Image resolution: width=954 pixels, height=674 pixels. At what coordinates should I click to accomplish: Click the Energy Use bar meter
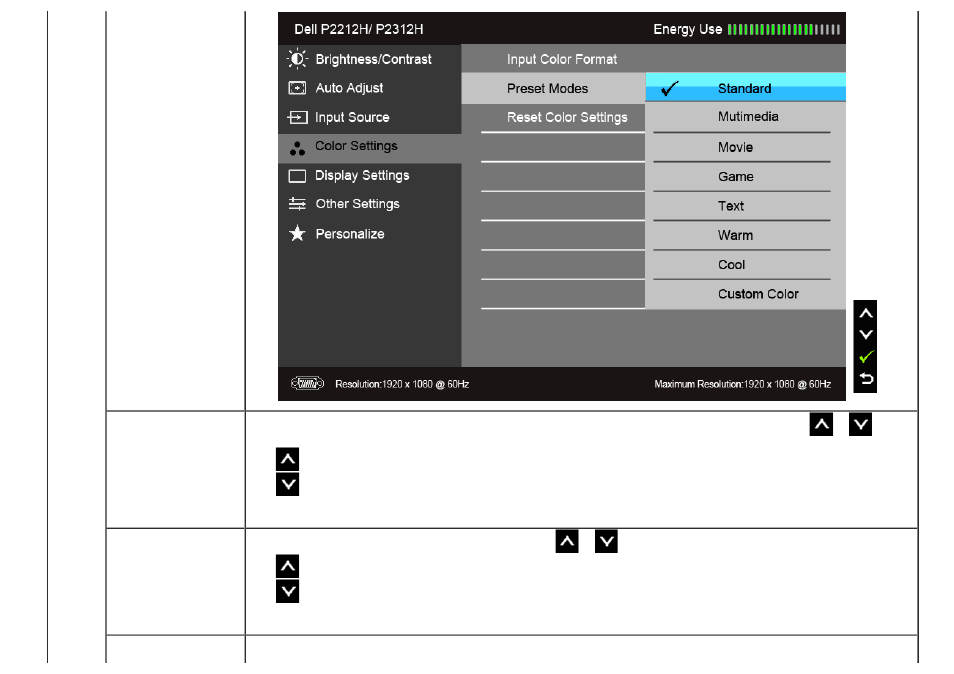[x=784, y=29]
